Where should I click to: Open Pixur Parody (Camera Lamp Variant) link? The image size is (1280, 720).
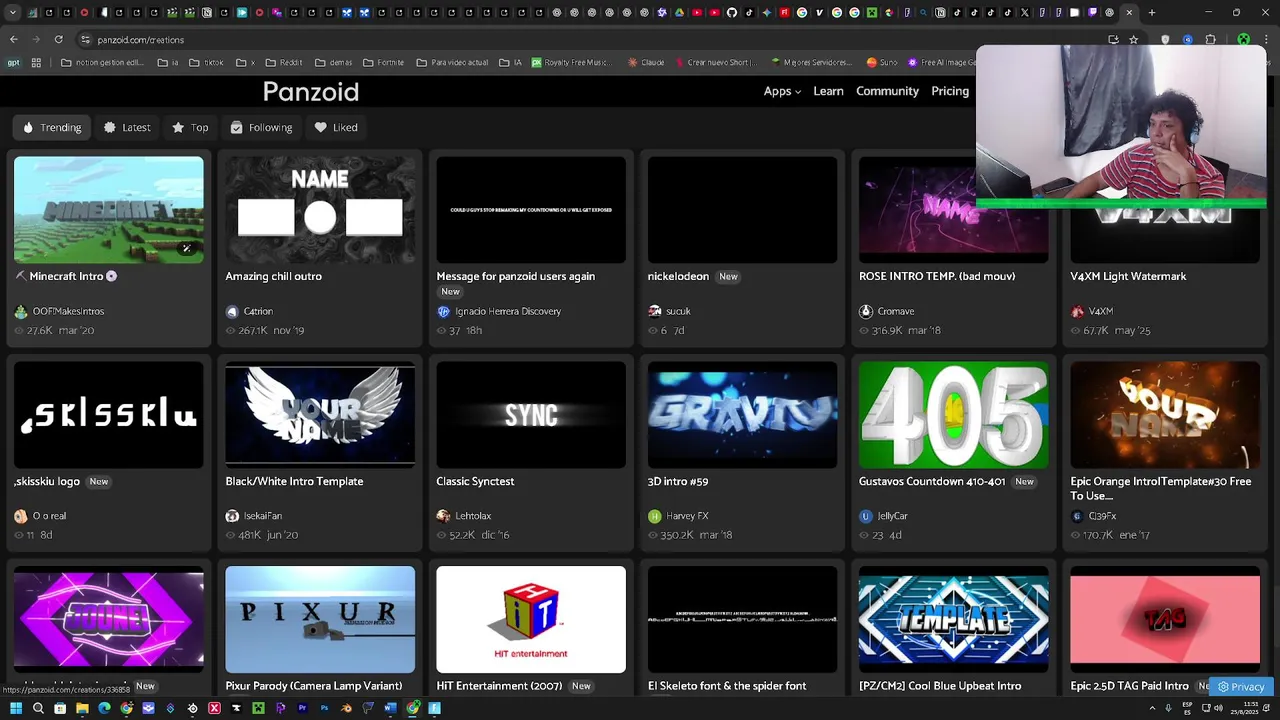coord(314,686)
